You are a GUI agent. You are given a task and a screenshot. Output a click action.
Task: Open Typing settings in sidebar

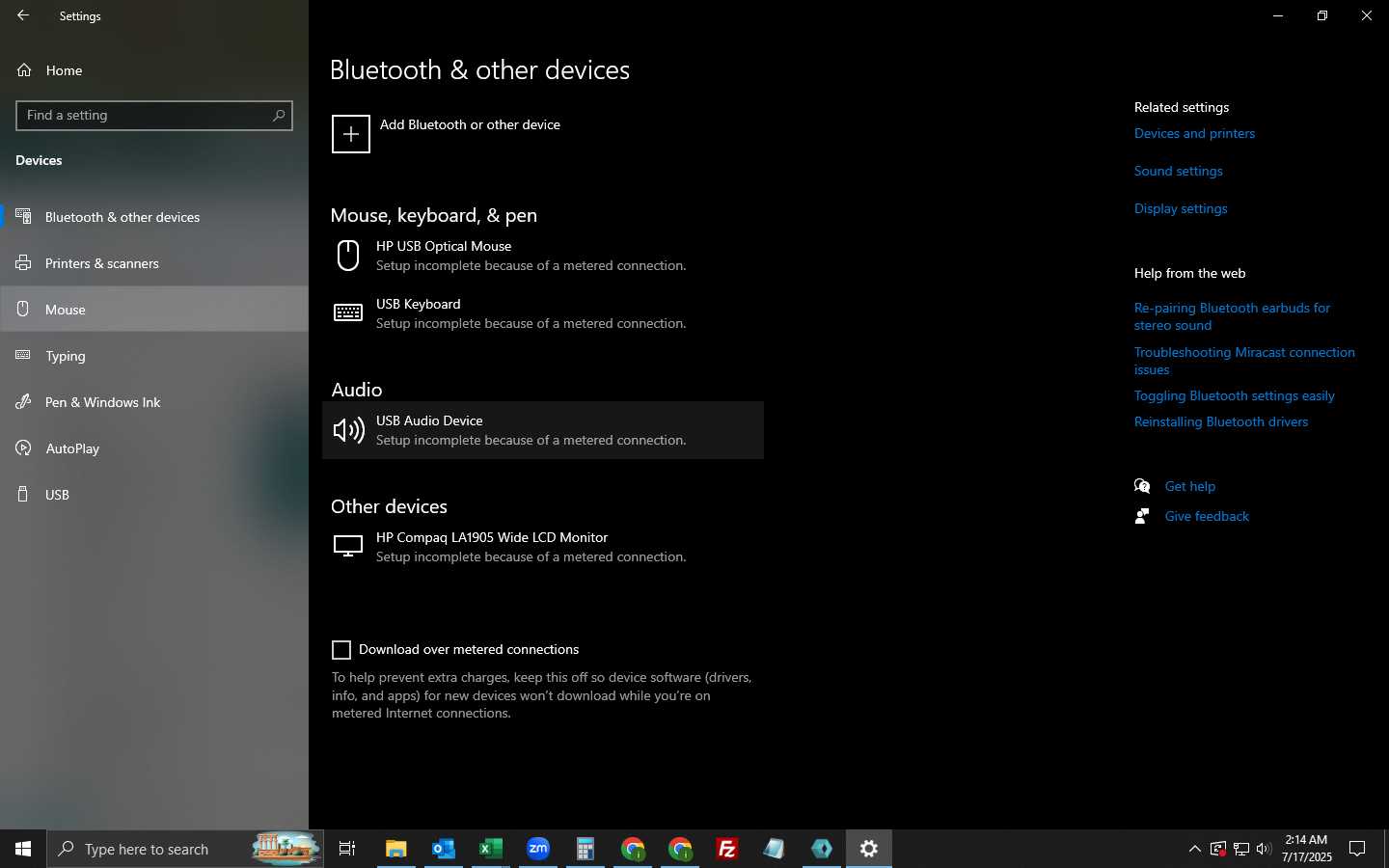pos(154,356)
